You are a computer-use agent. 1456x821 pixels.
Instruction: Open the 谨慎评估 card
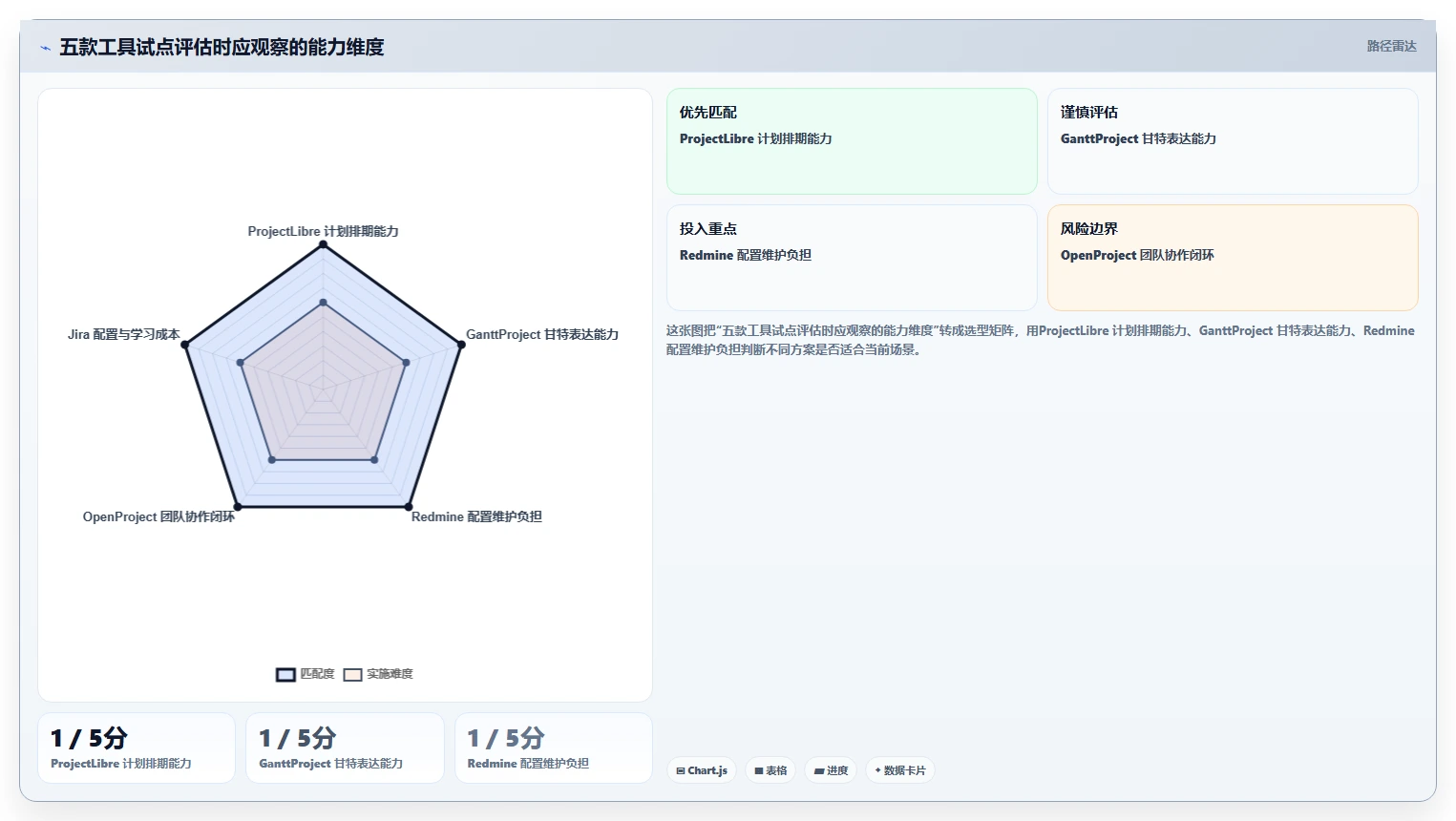click(x=1233, y=141)
